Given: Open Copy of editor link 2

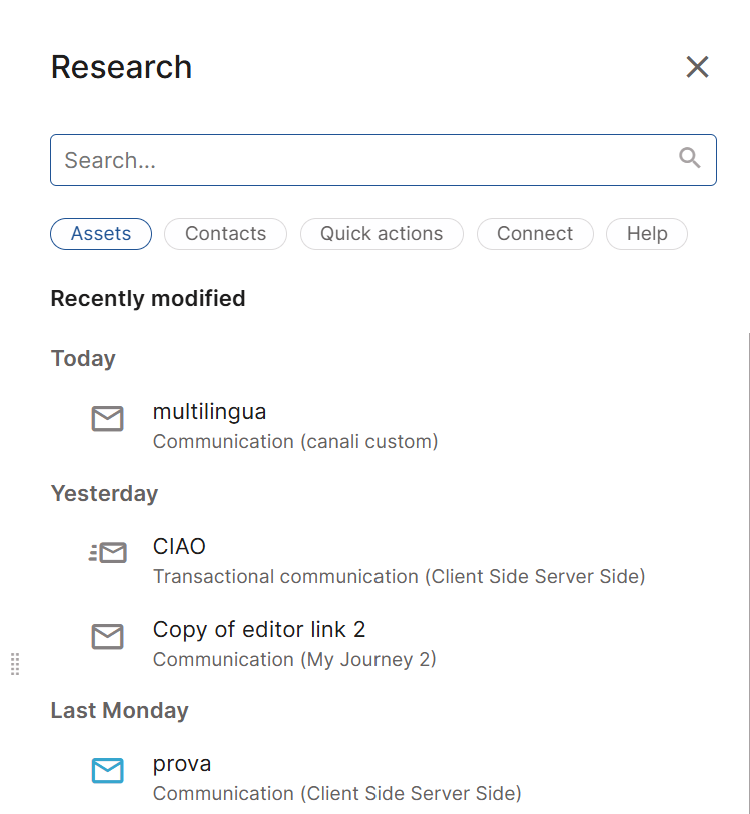Looking at the screenshot, I should [259, 629].
